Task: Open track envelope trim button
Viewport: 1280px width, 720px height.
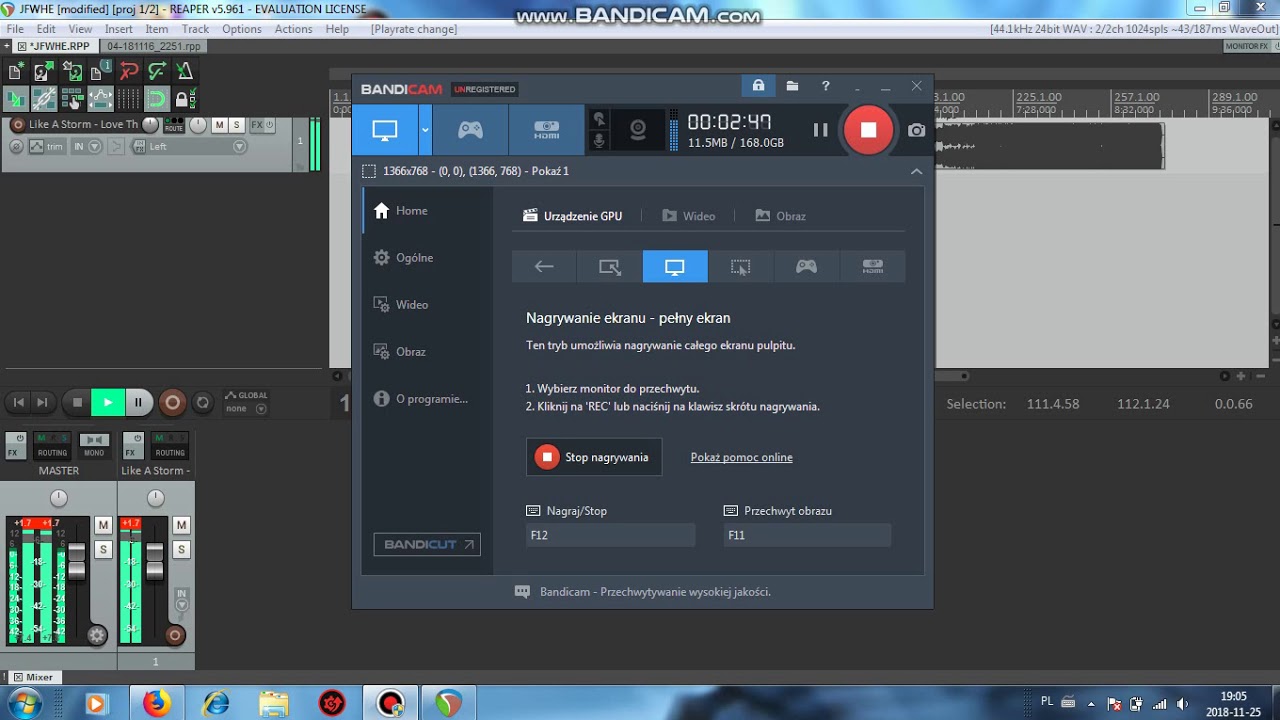Action: click(46, 146)
